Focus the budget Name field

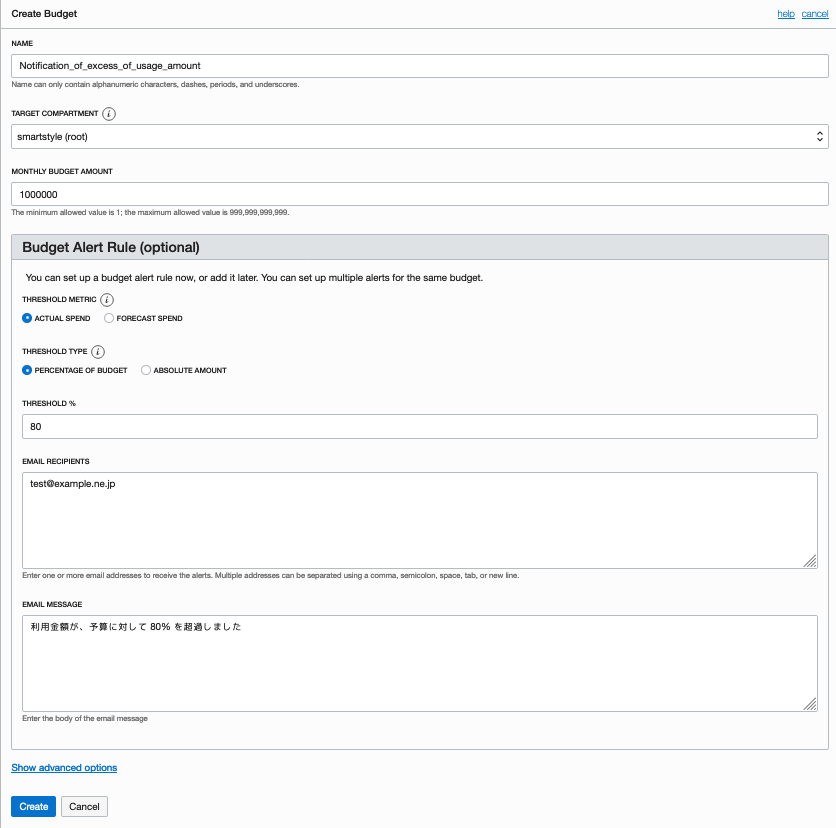420,66
